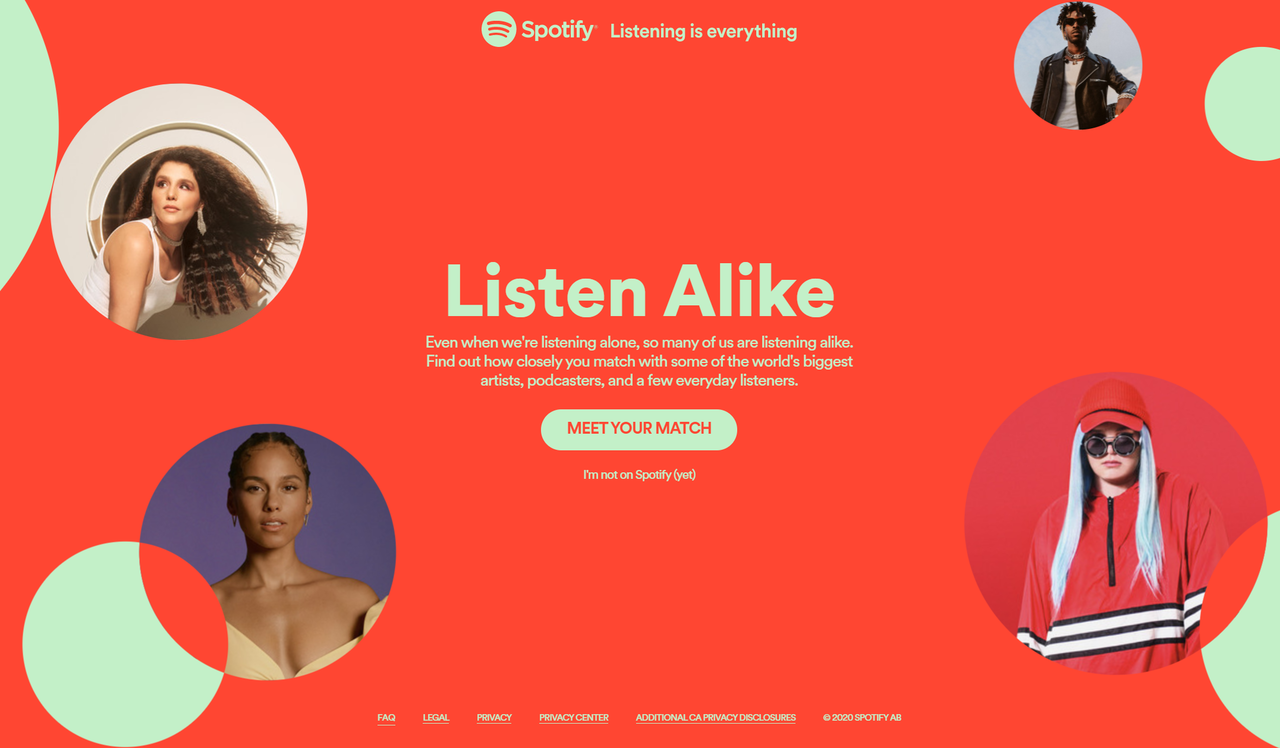This screenshot has height=748, width=1280.
Task: Click the MEET YOUR MATCH button
Action: pyautogui.click(x=639, y=429)
